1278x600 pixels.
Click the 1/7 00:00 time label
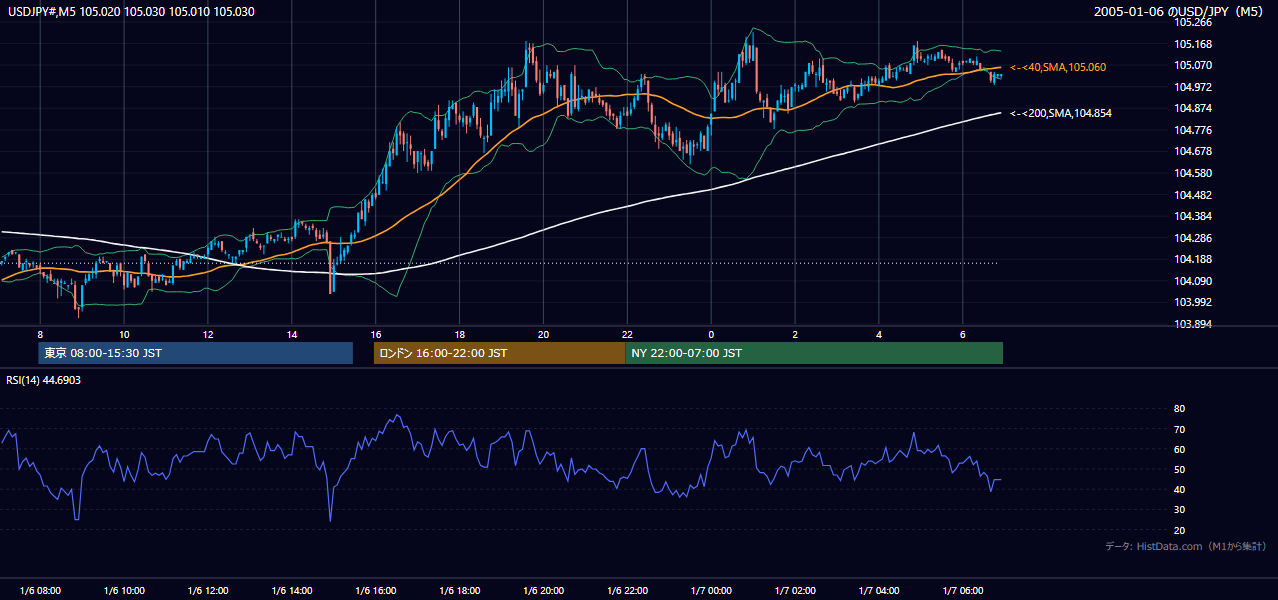point(711,590)
